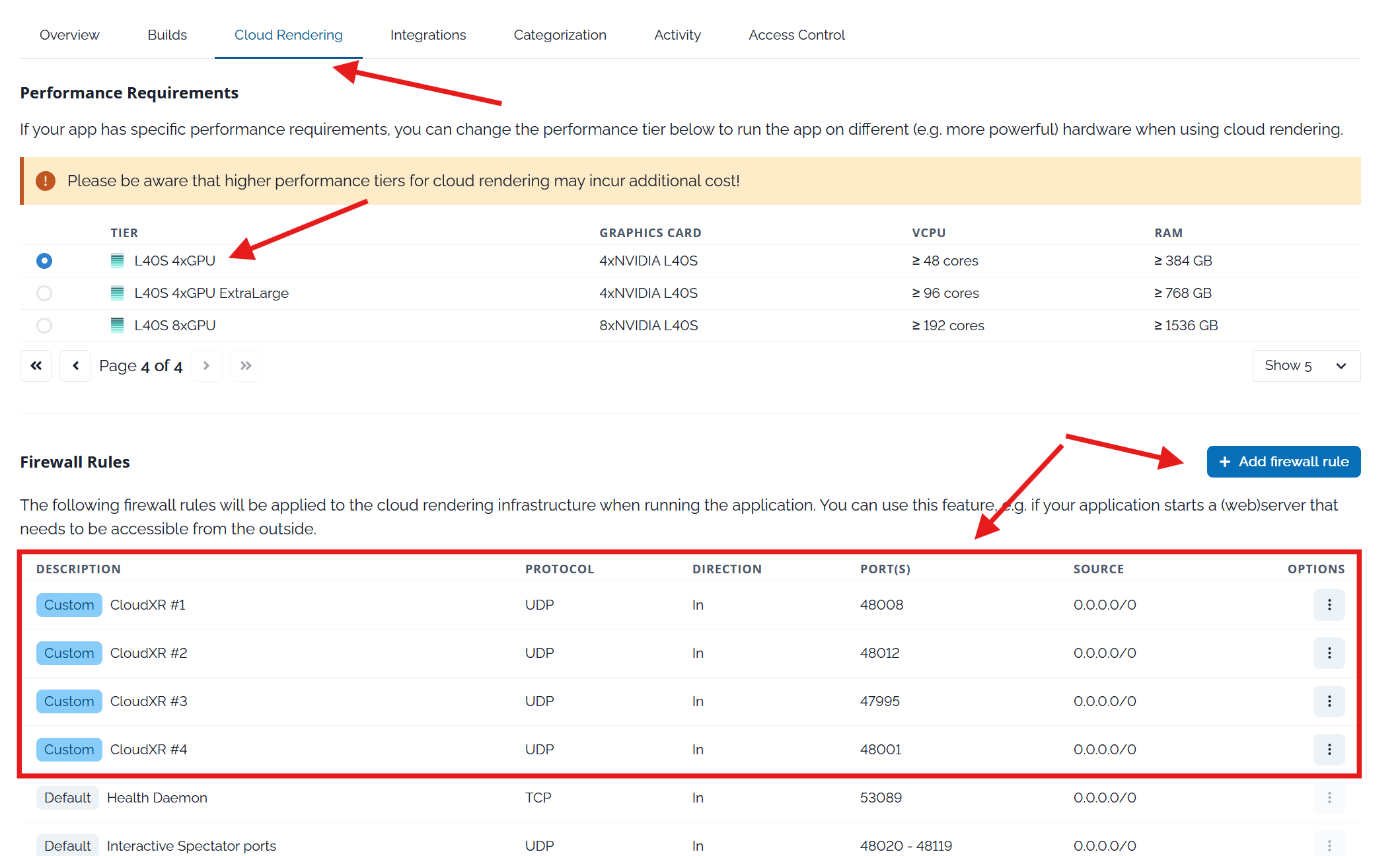The width and height of the screenshot is (1400, 856).
Task: Click Add firewall rule button
Action: coord(1283,462)
